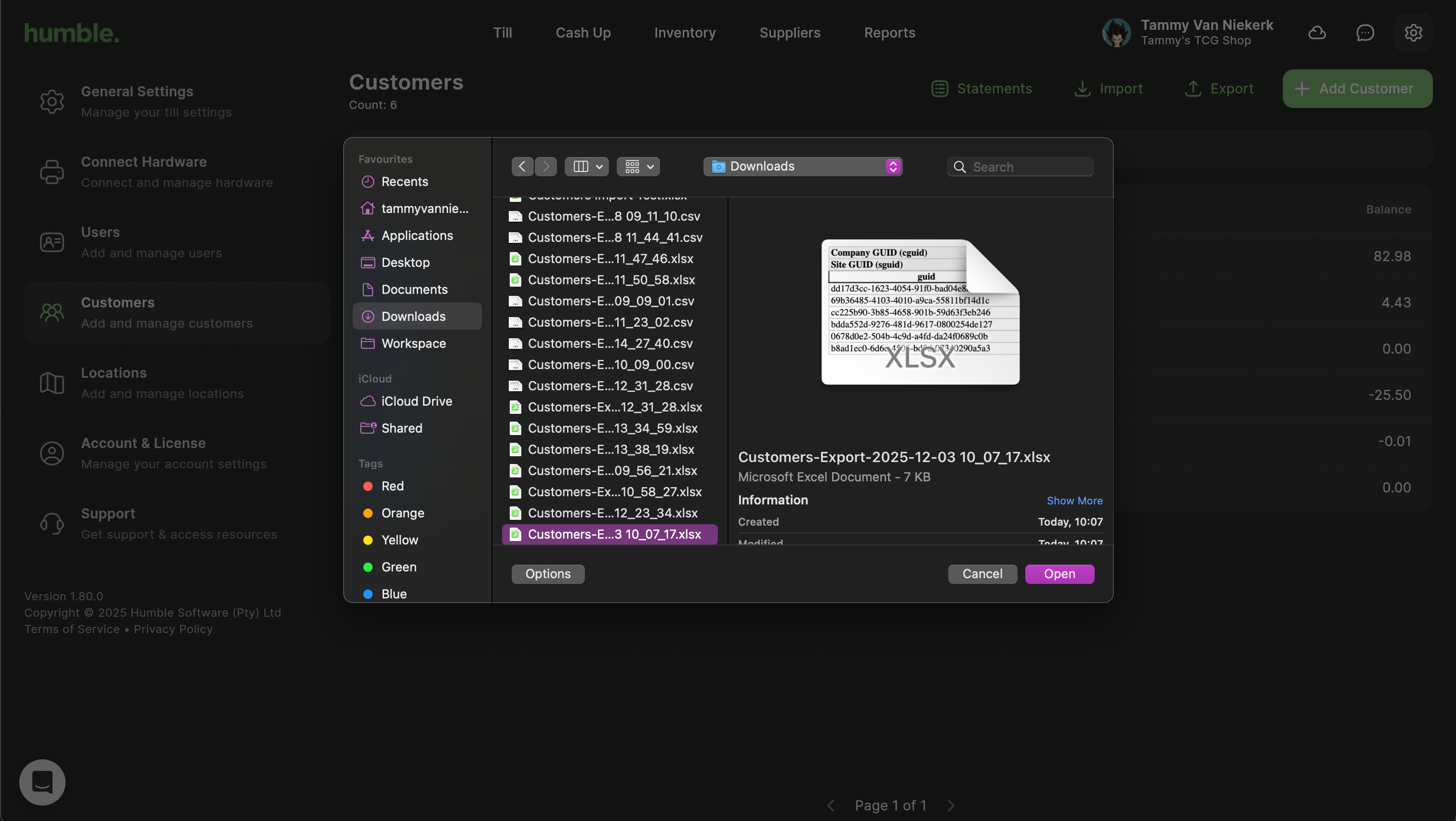The width and height of the screenshot is (1456, 821).
Task: Click the cloud sync icon
Action: coord(1317,33)
